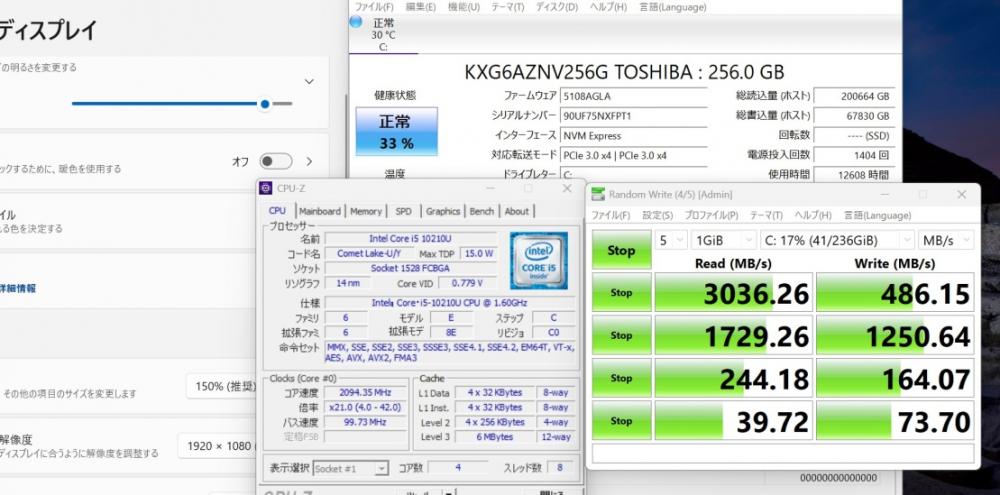1000x495 pixels.
Task: Click the interface field NVM Express
Action: [633, 136]
